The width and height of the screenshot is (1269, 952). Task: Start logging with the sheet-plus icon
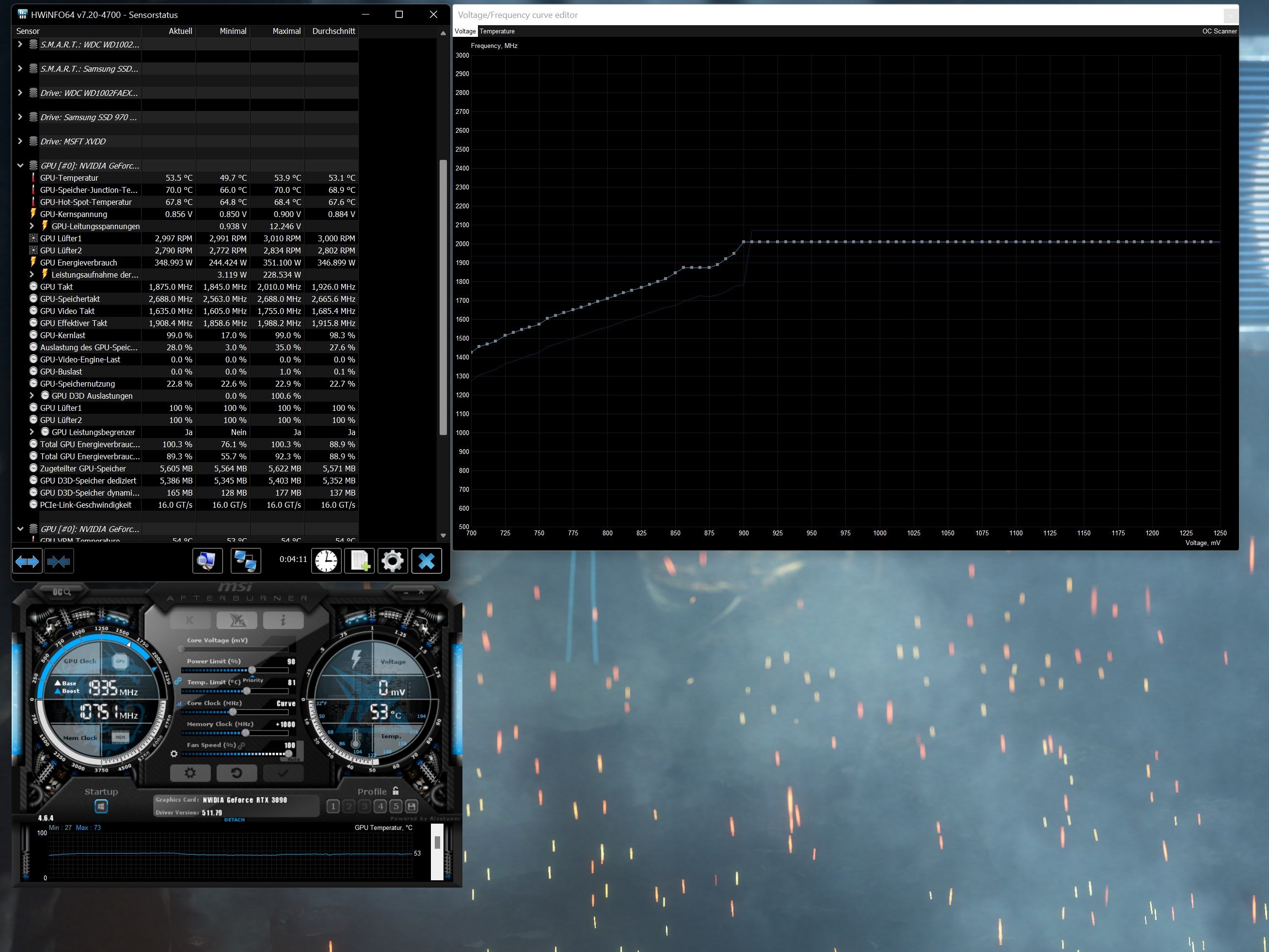pos(360,561)
